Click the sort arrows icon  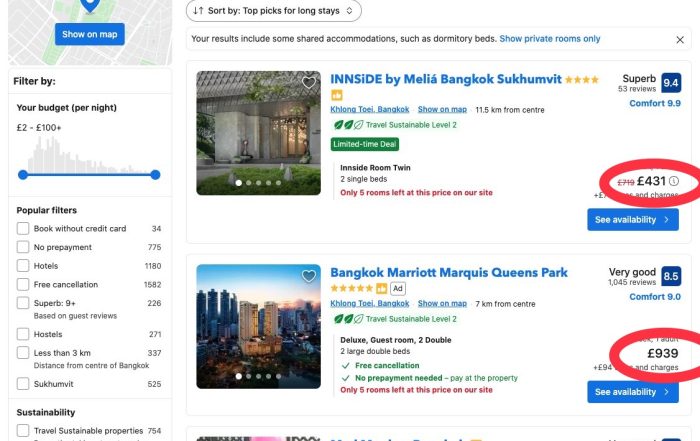tap(198, 11)
